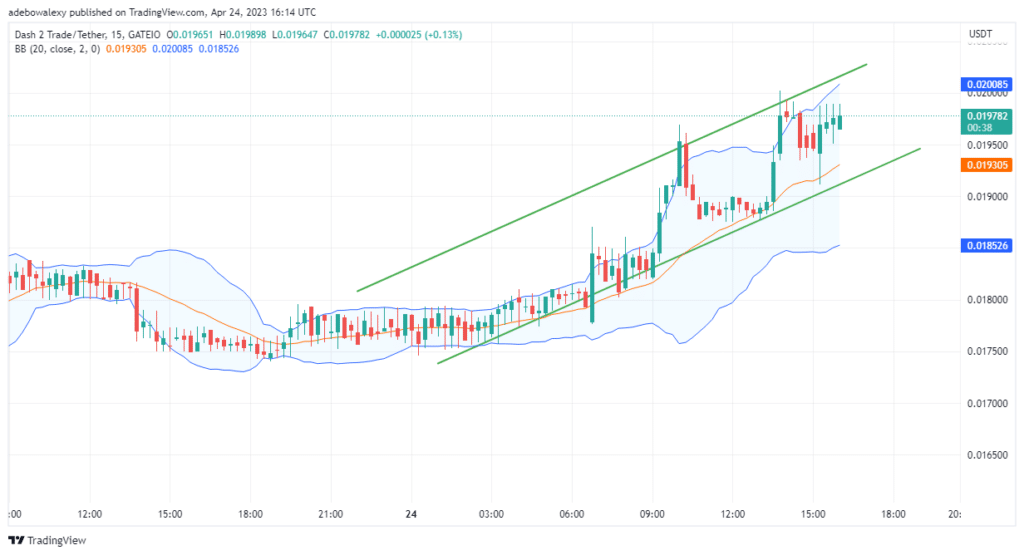Click the open value O0.019651 in legend
Viewport: 1024px width, 555px height.
click(190, 35)
